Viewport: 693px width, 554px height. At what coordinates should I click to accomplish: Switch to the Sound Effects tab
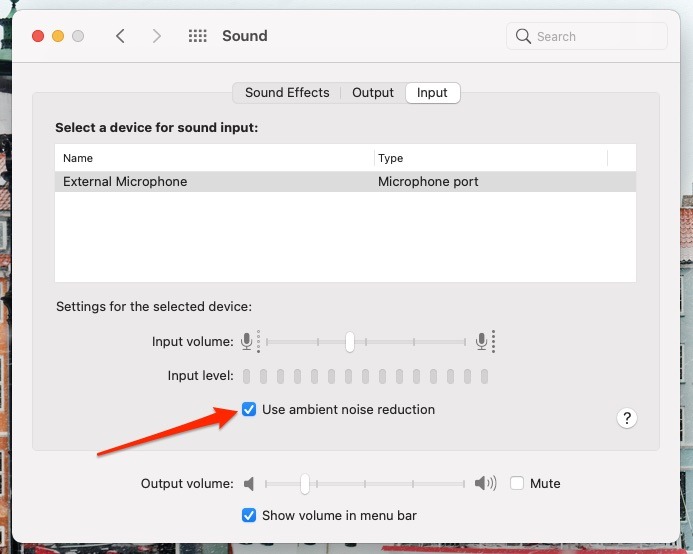(x=287, y=93)
